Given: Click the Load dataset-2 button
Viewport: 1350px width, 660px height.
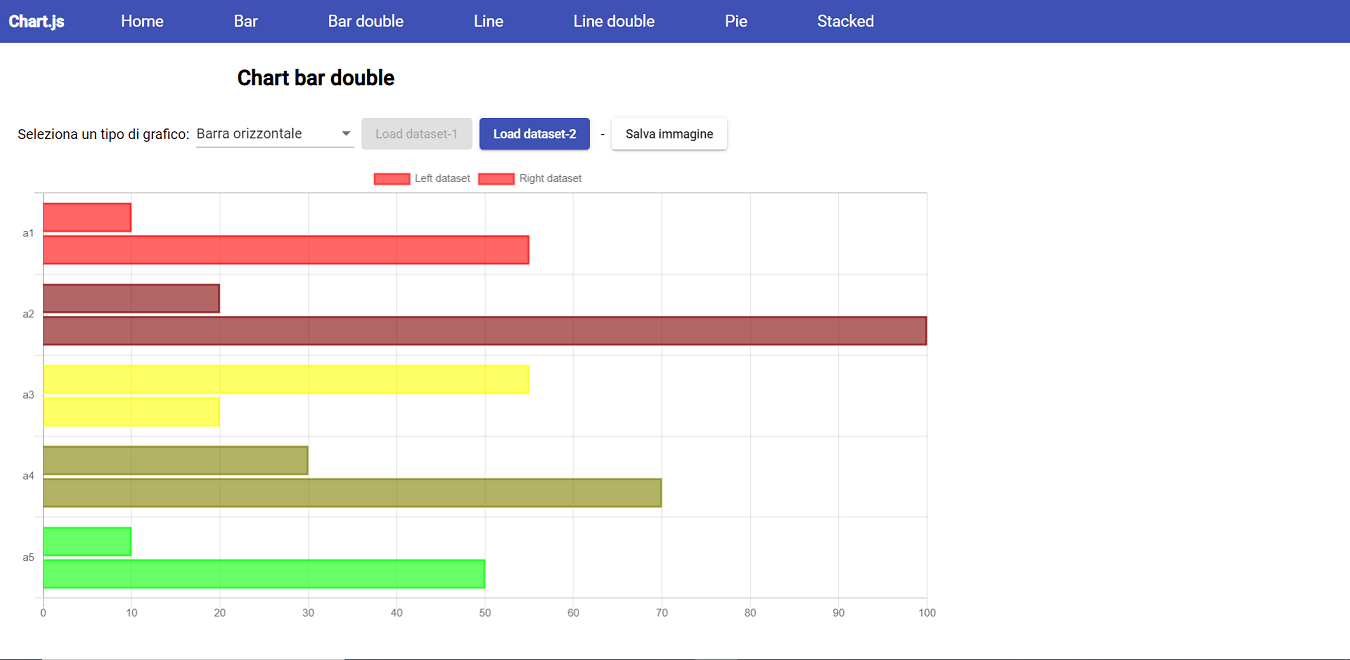Looking at the screenshot, I should (x=534, y=132).
